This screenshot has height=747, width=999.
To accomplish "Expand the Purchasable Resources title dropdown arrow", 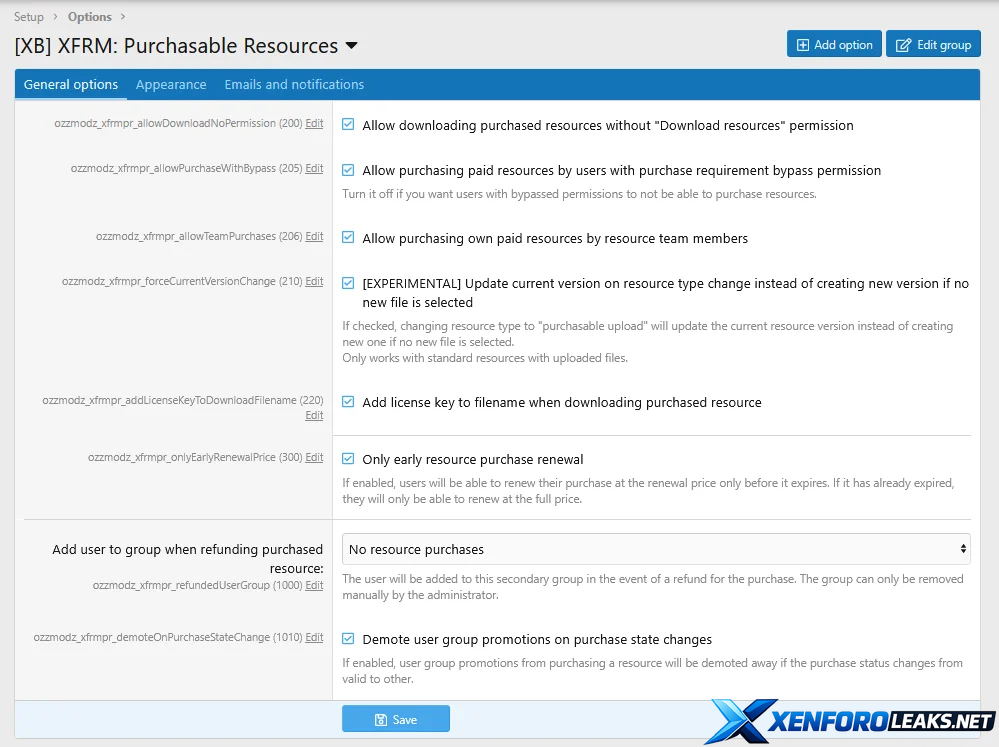I will click(x=351, y=46).
